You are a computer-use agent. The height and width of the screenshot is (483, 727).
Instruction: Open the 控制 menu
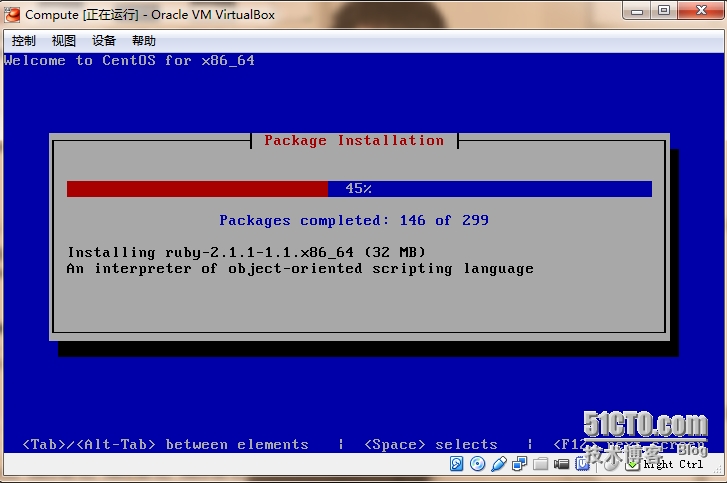23,41
